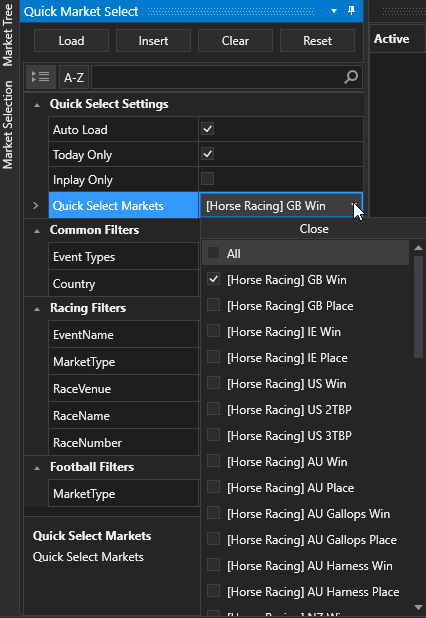The image size is (426, 618).
Task: Check the [Horse Racing] IE Win option
Action: (x=213, y=331)
